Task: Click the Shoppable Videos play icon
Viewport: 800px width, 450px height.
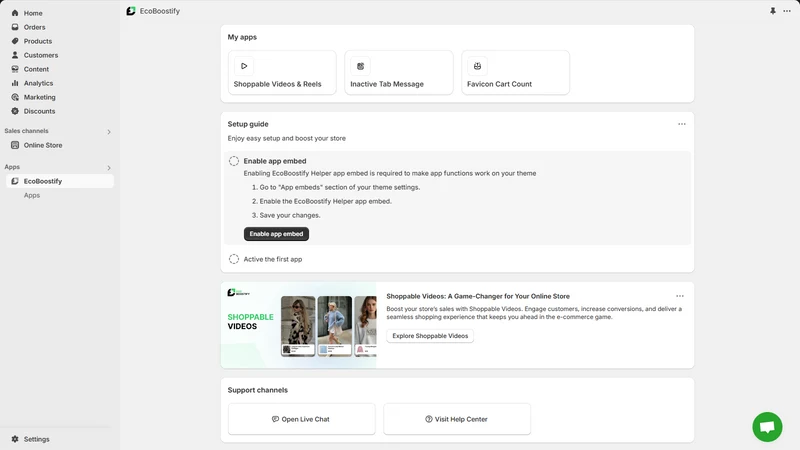Action: (244, 66)
